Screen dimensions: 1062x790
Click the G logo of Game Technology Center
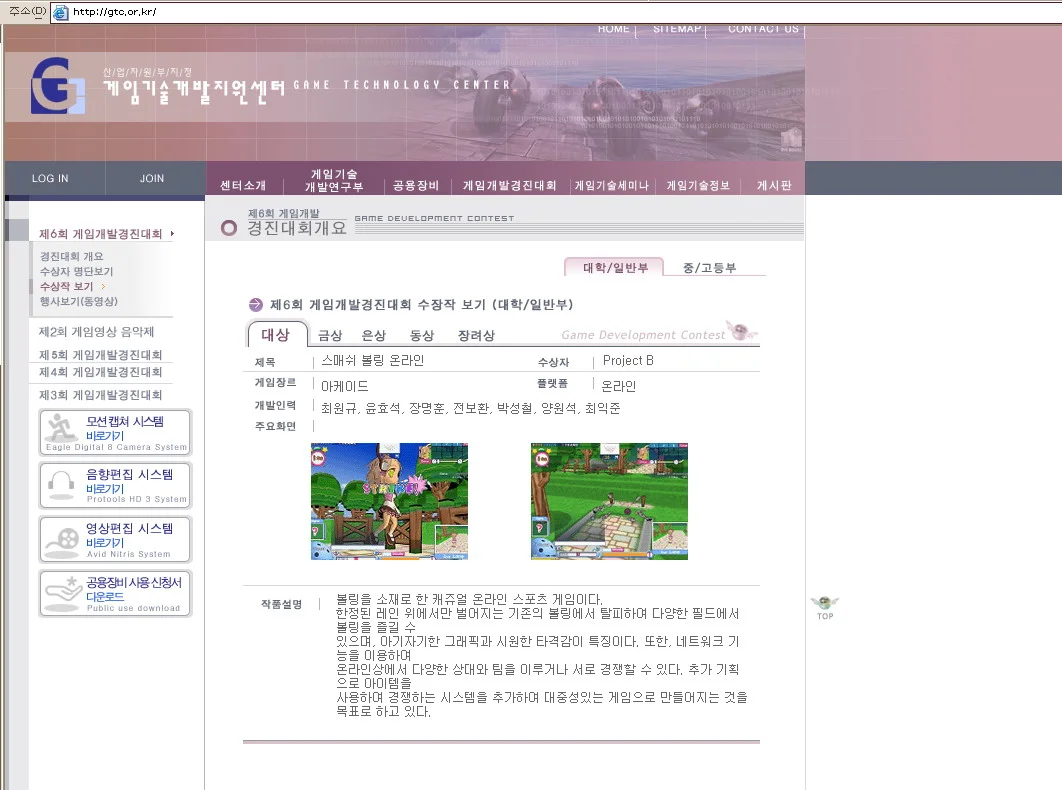click(x=58, y=85)
